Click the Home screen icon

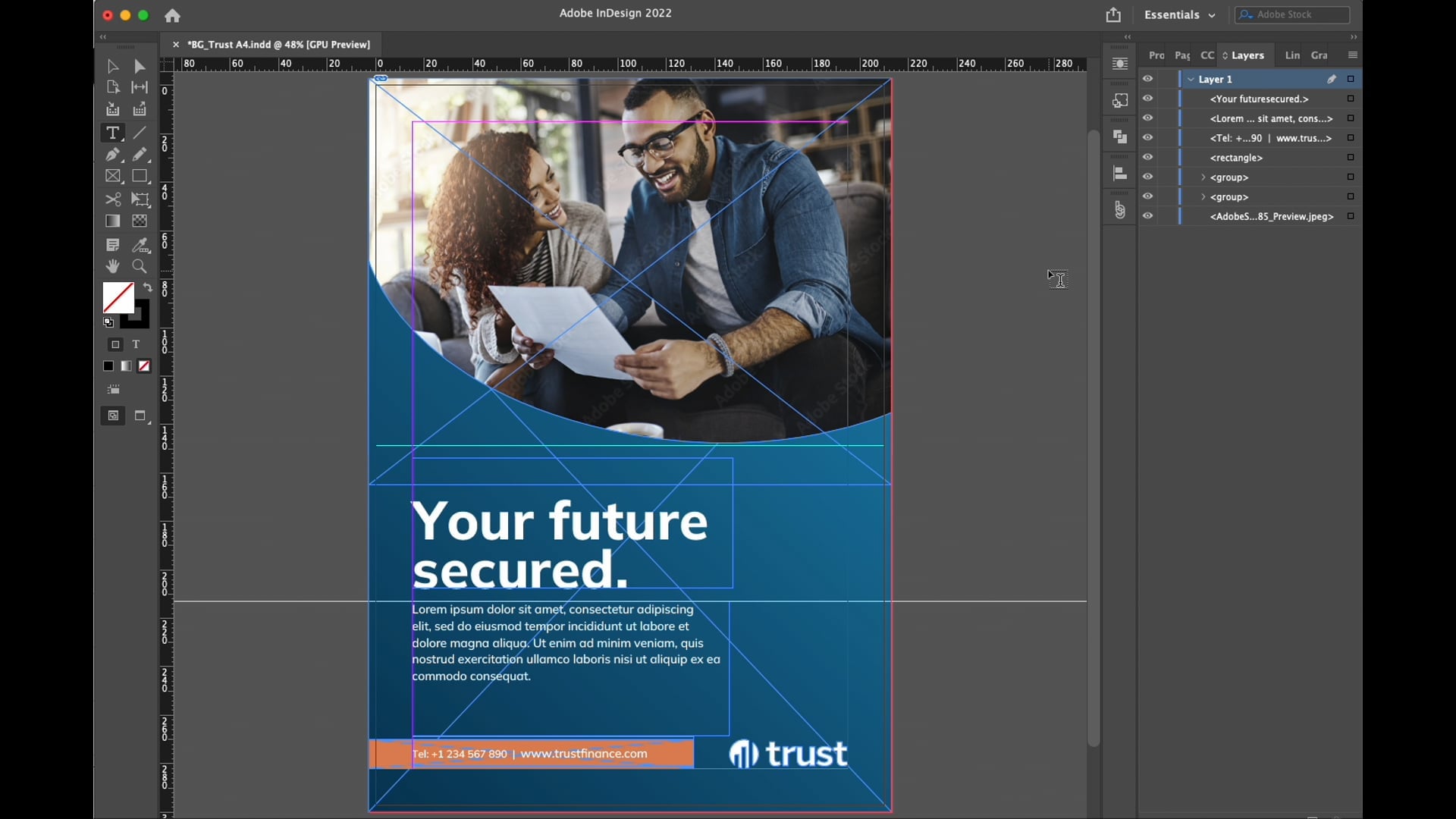[173, 15]
